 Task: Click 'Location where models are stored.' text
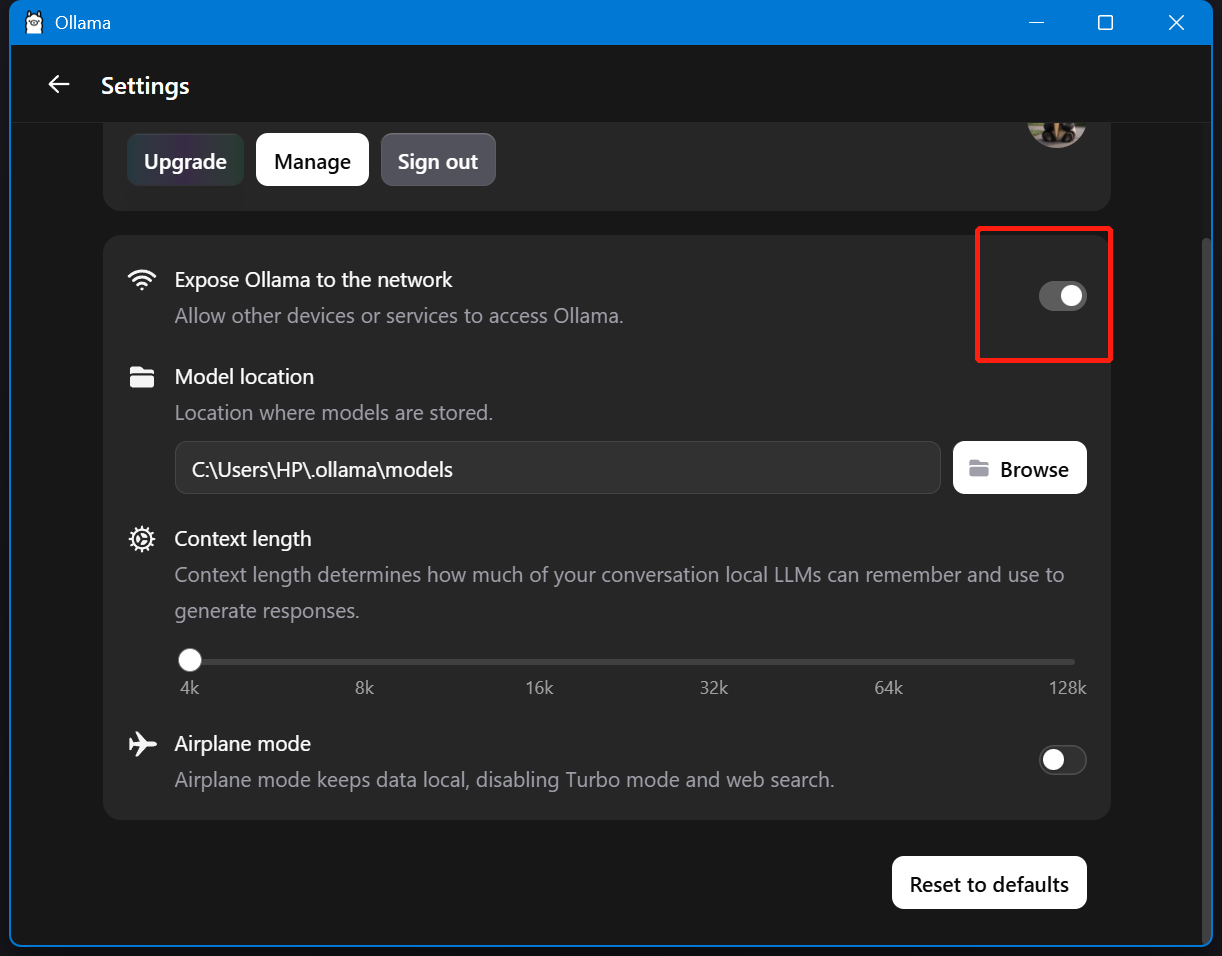tap(334, 413)
